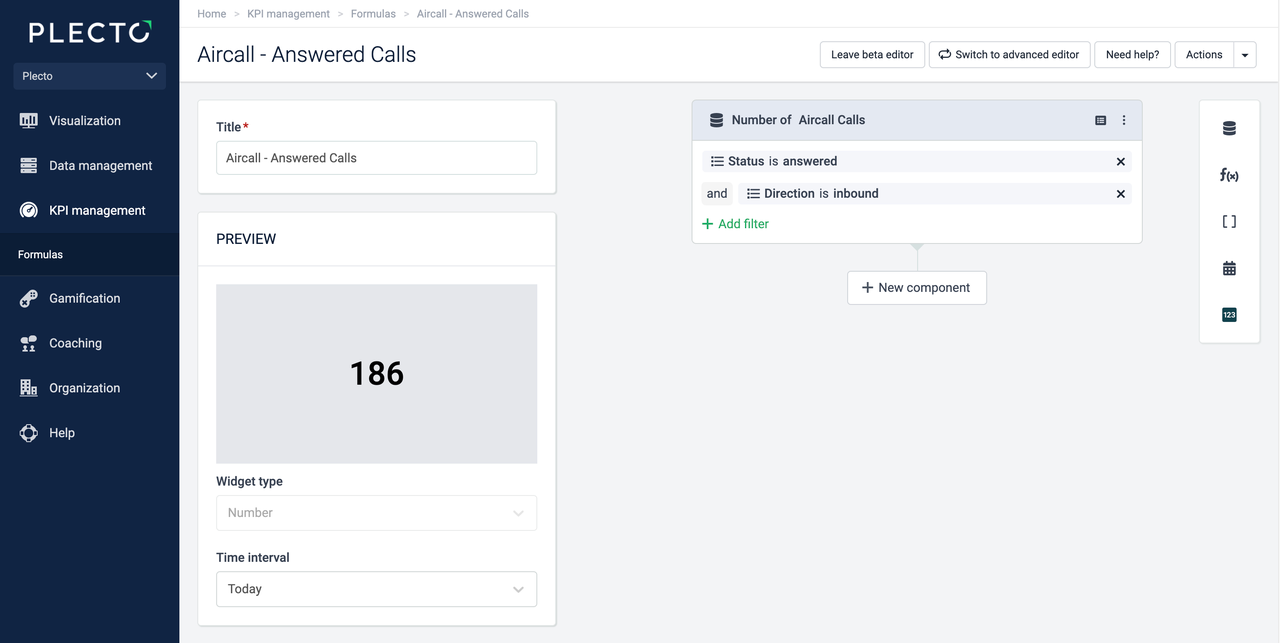This screenshot has width=1280, height=643.
Task: Open the Time interval dropdown
Action: [376, 589]
